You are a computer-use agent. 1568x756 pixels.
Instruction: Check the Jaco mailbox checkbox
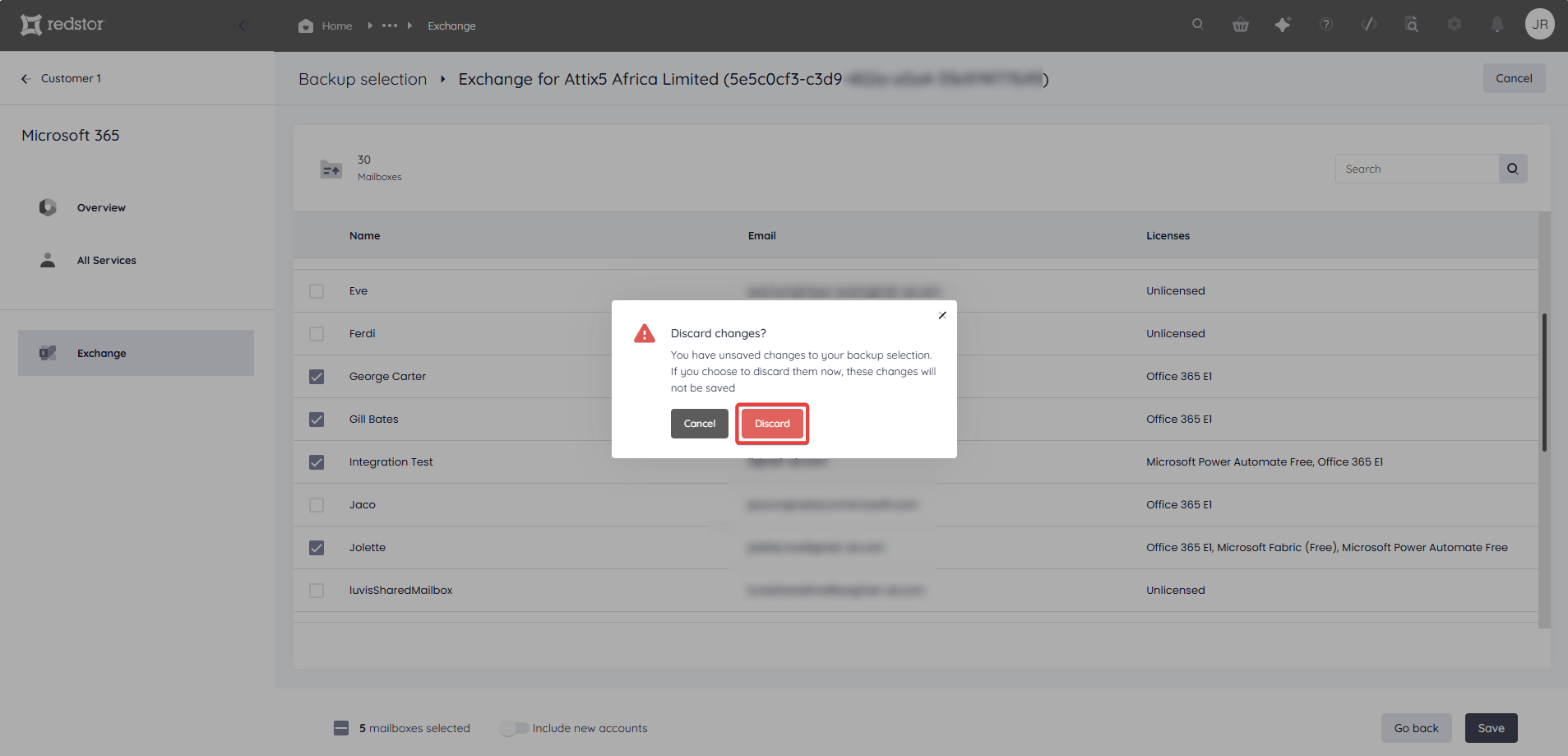(317, 505)
